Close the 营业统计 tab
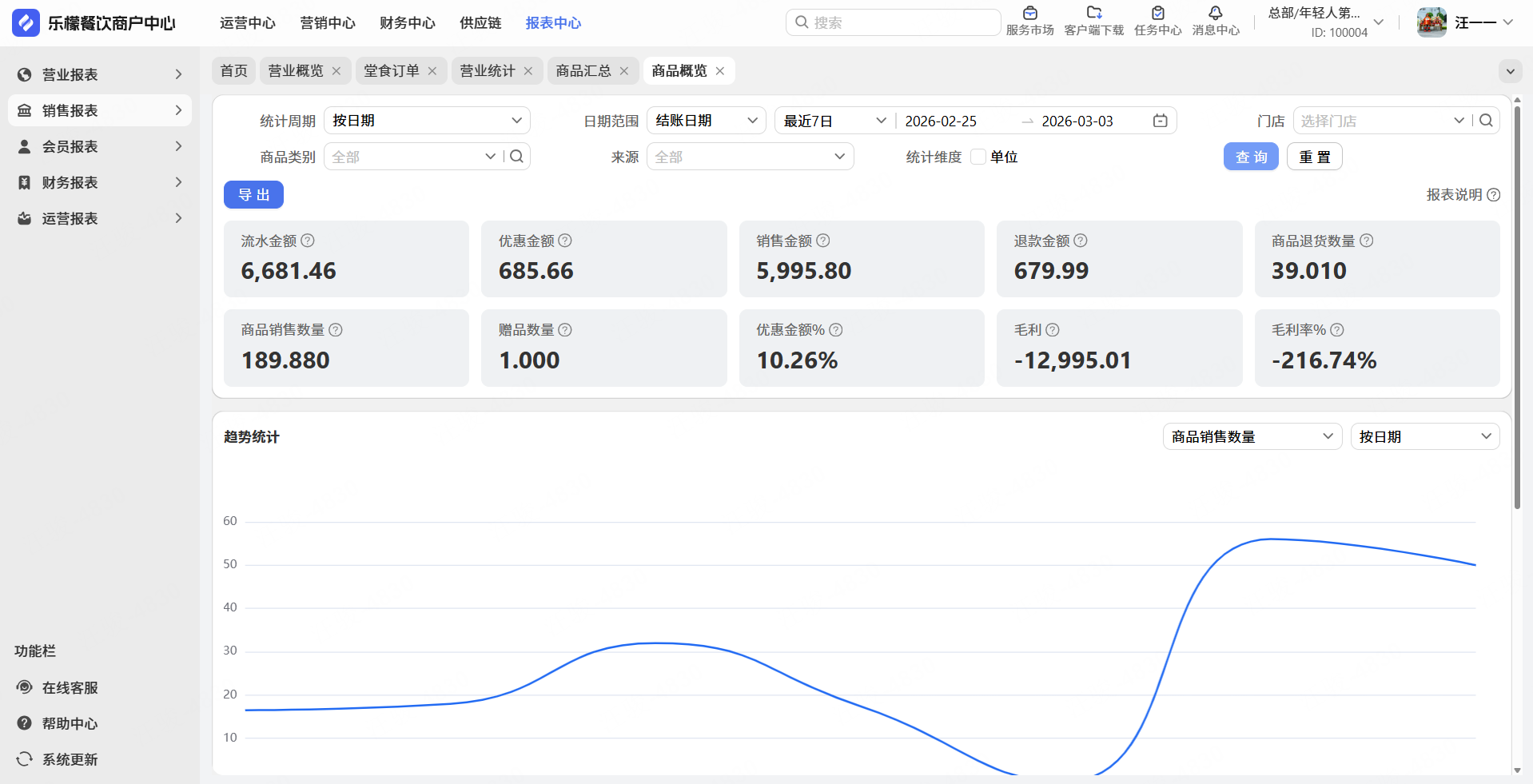This screenshot has height=784, width=1533. tap(528, 71)
